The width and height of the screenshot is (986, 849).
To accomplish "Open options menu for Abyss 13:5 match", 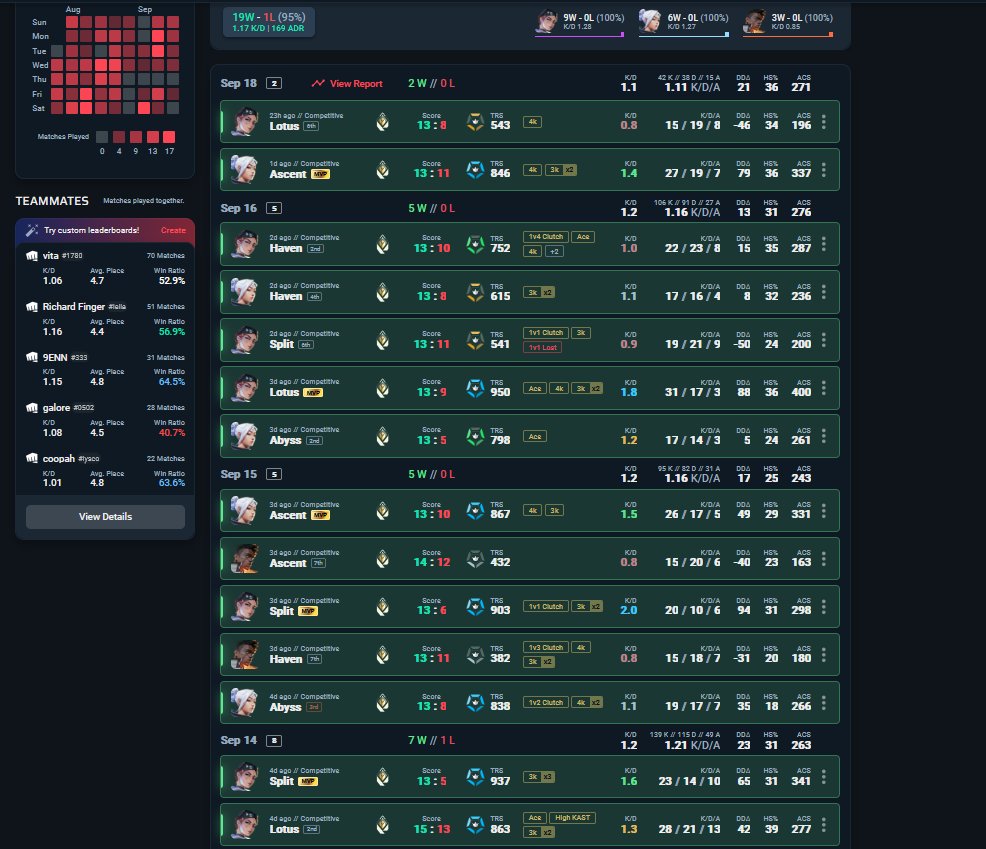I will click(x=824, y=436).
